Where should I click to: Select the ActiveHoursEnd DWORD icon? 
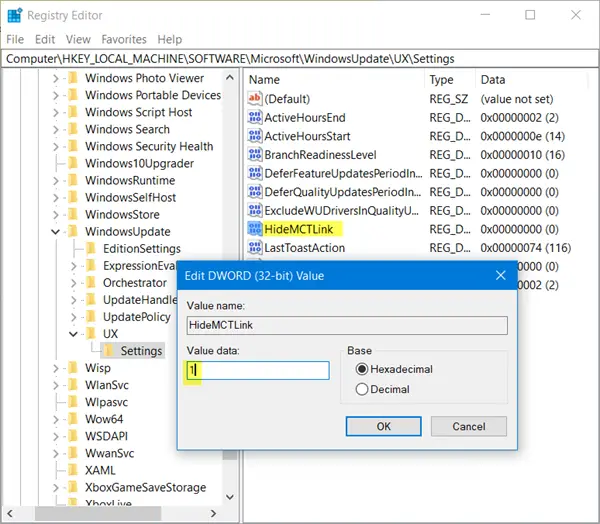point(255,118)
